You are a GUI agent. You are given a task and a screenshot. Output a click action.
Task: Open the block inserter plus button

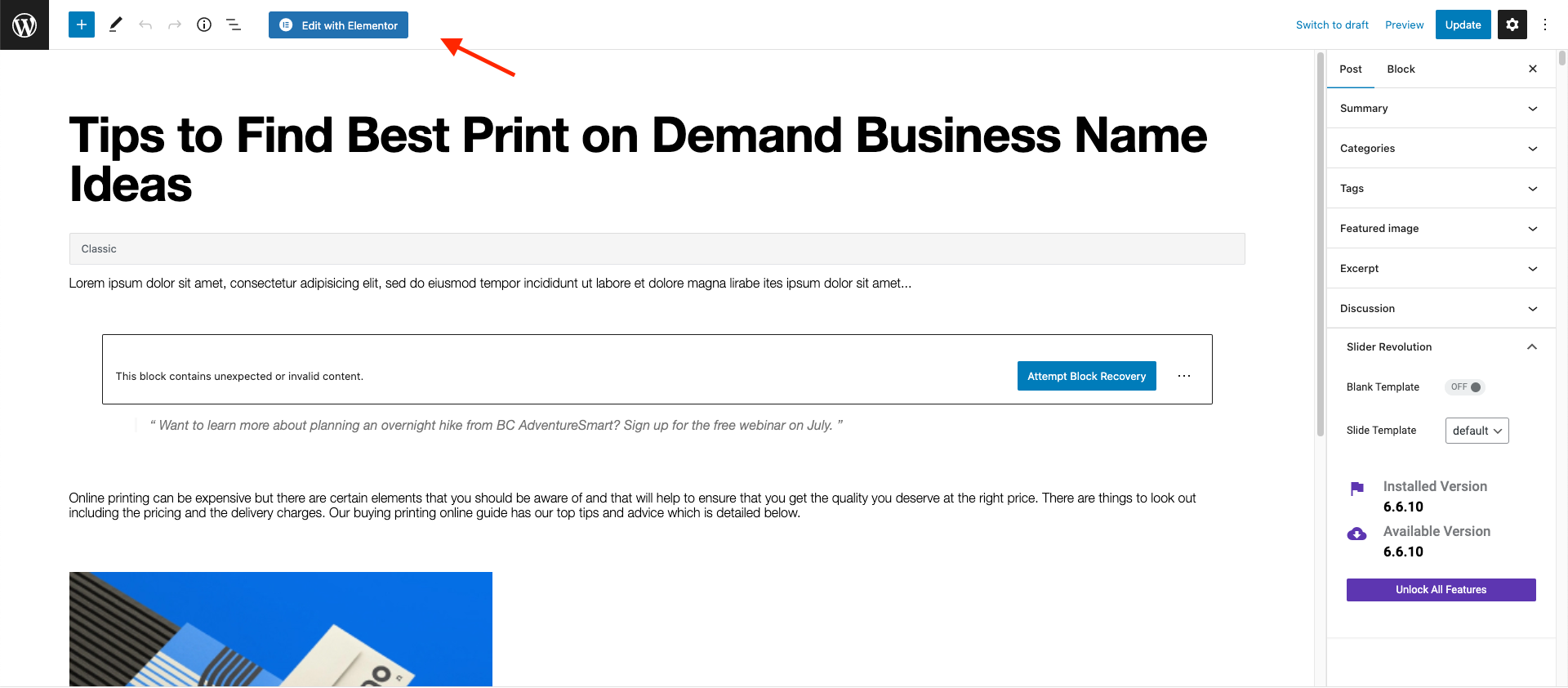(x=82, y=25)
